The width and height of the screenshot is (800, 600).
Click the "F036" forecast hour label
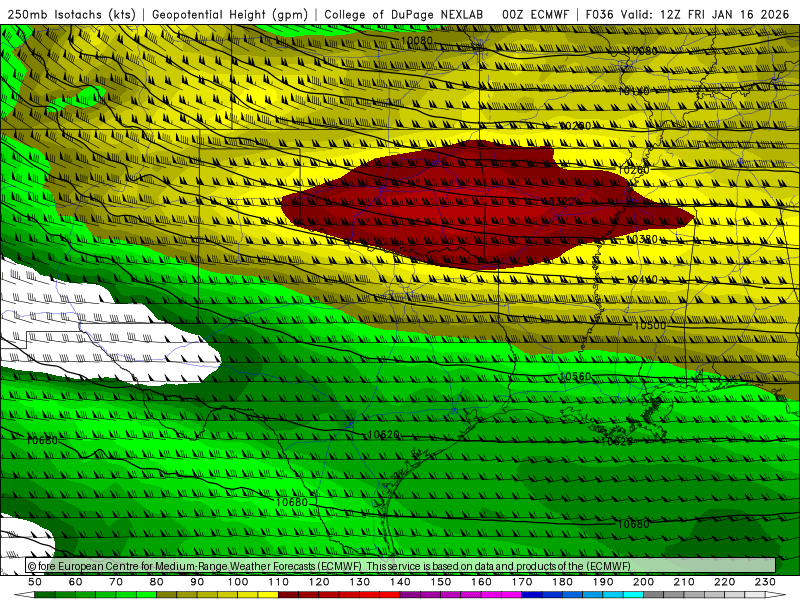(x=599, y=14)
